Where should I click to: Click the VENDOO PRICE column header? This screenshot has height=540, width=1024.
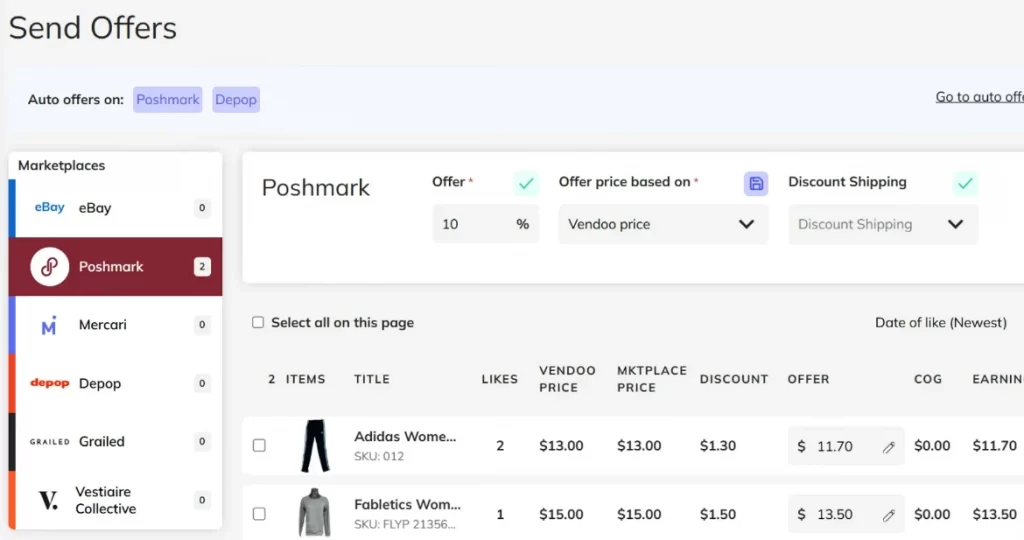(567, 379)
